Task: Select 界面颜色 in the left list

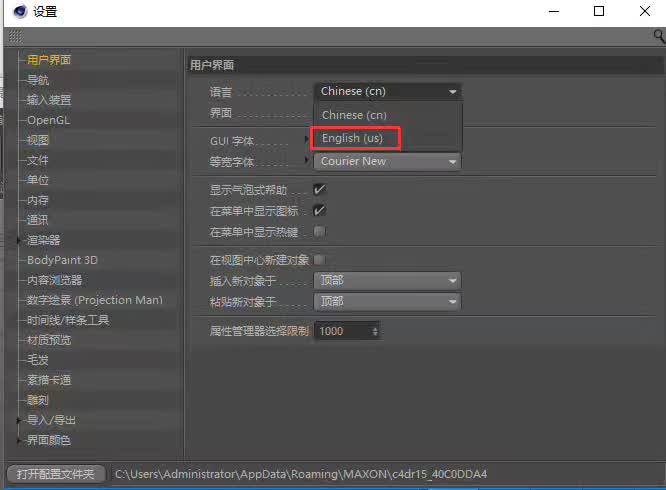Action: click(49, 440)
